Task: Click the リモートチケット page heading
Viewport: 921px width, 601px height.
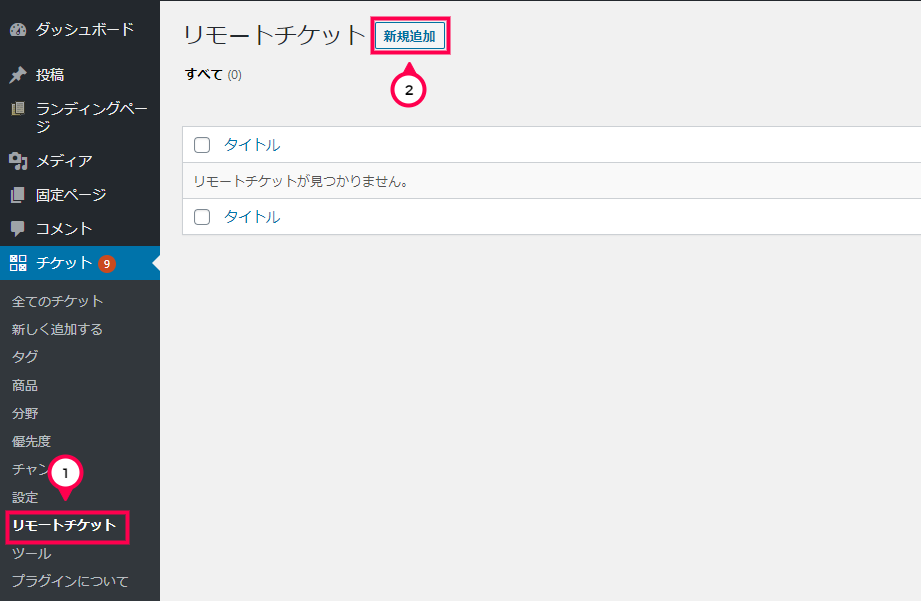Action: 275,35
